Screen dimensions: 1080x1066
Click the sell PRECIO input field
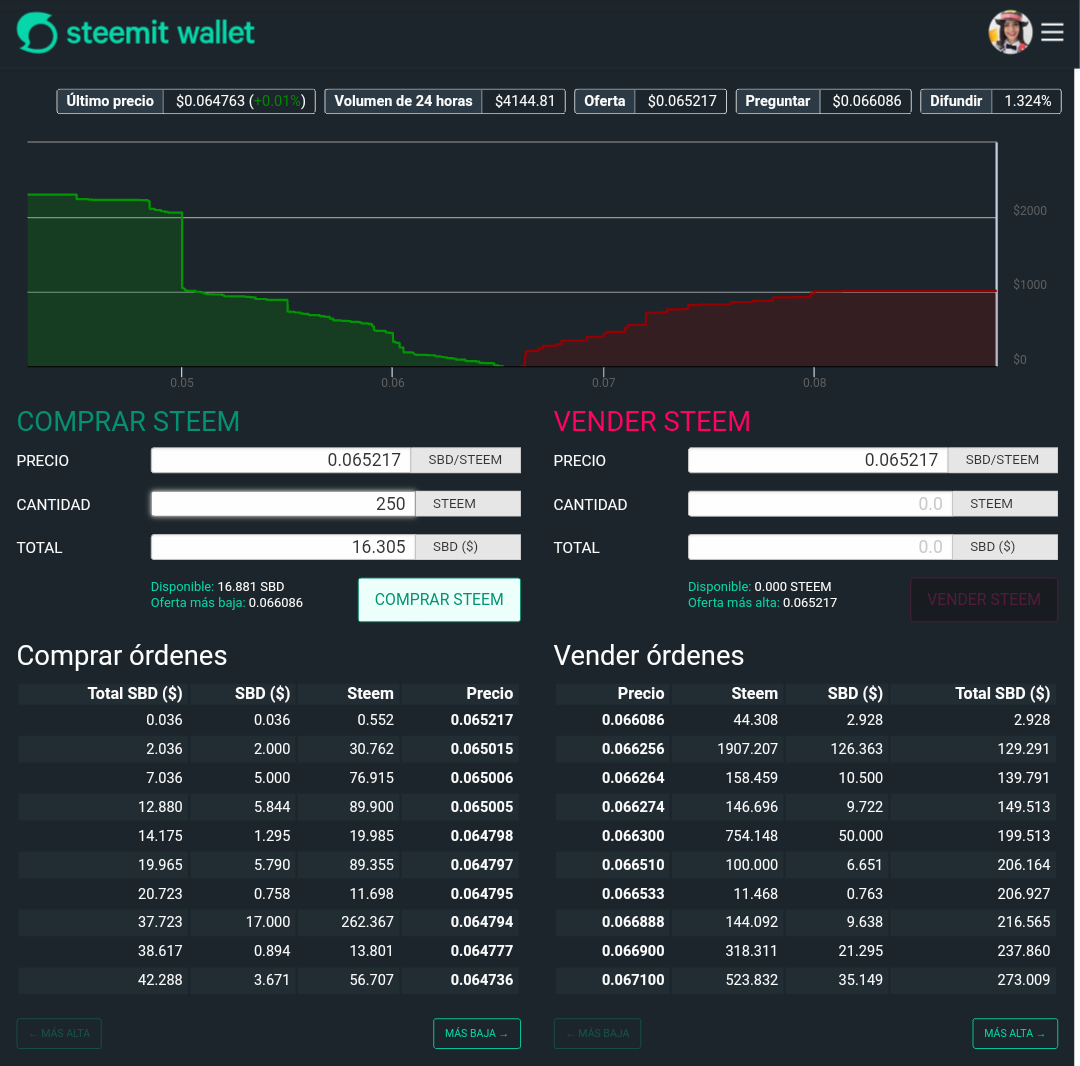tap(818, 460)
